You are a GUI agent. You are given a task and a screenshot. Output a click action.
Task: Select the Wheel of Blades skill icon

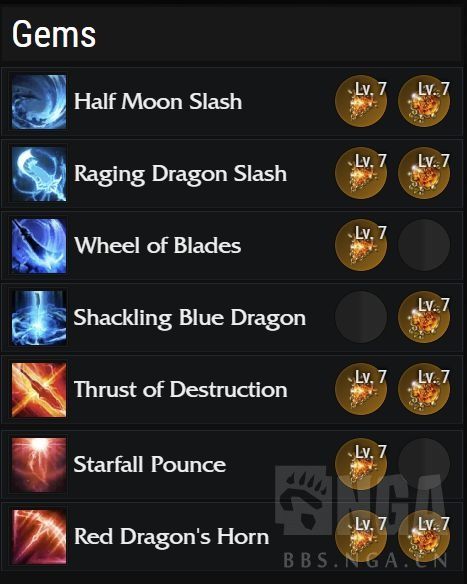(x=39, y=245)
